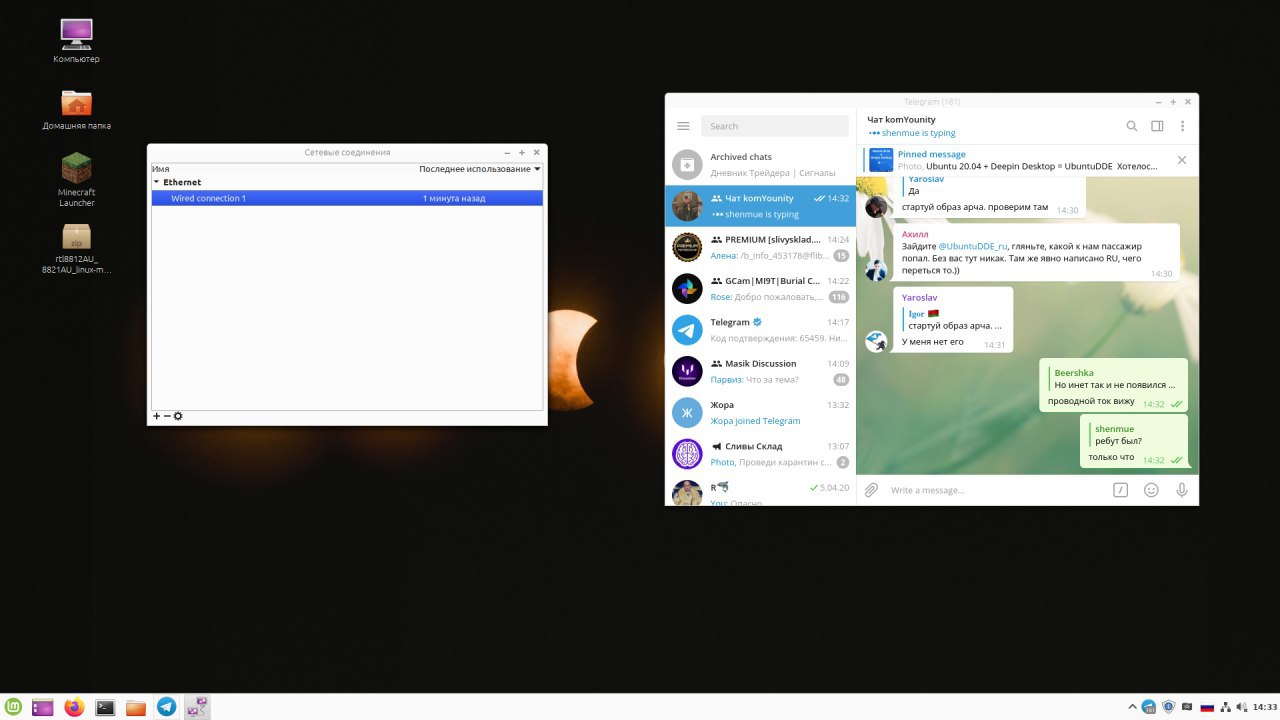Add a new network connection with plus
The image size is (1280, 720).
(x=156, y=416)
